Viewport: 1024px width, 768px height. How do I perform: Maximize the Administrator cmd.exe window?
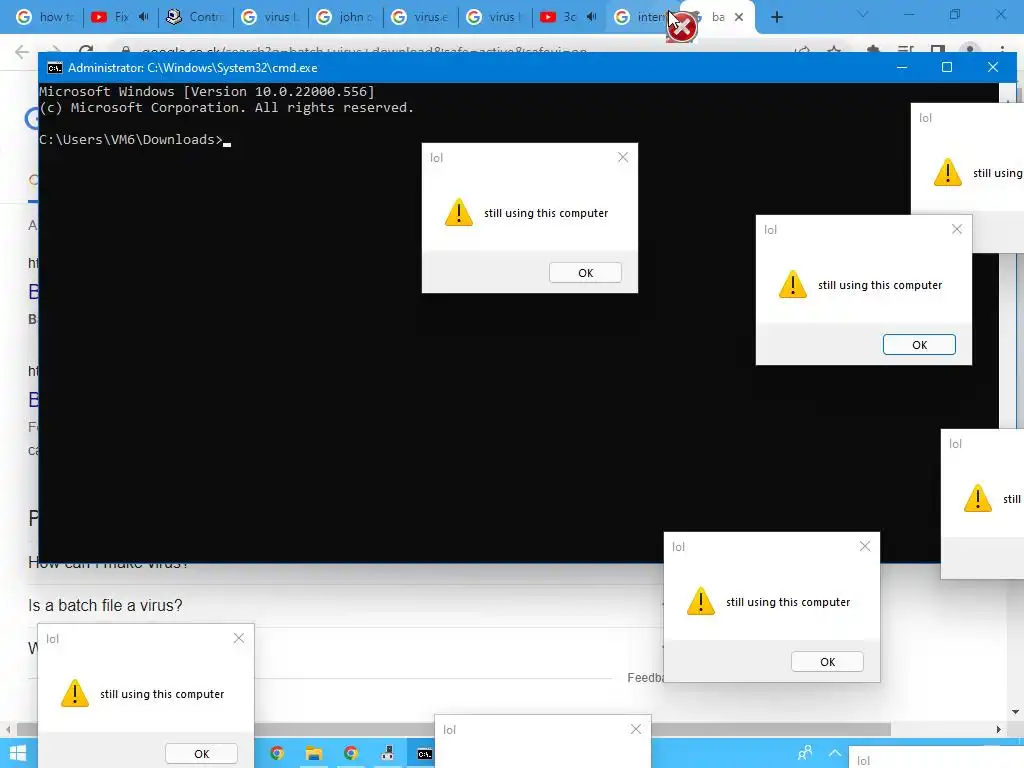947,67
